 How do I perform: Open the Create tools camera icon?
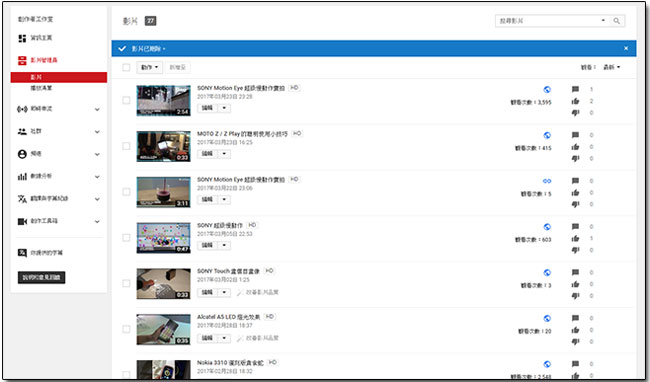click(x=22, y=221)
